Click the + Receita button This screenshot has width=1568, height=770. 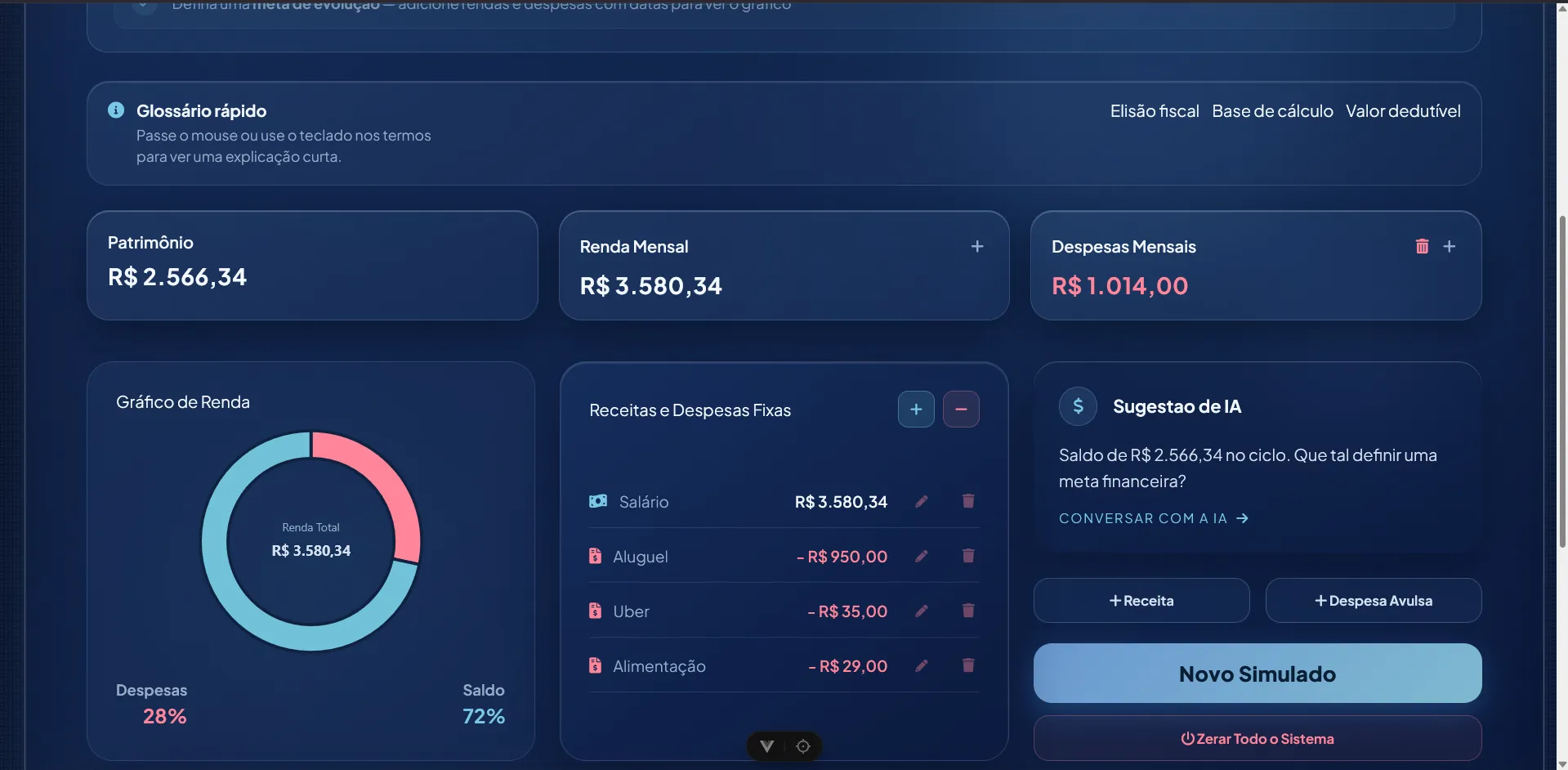pos(1141,601)
